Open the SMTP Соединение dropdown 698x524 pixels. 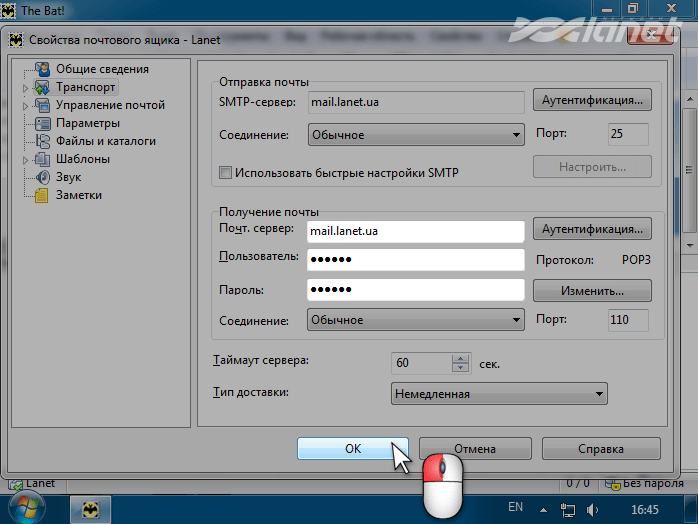[x=416, y=134]
